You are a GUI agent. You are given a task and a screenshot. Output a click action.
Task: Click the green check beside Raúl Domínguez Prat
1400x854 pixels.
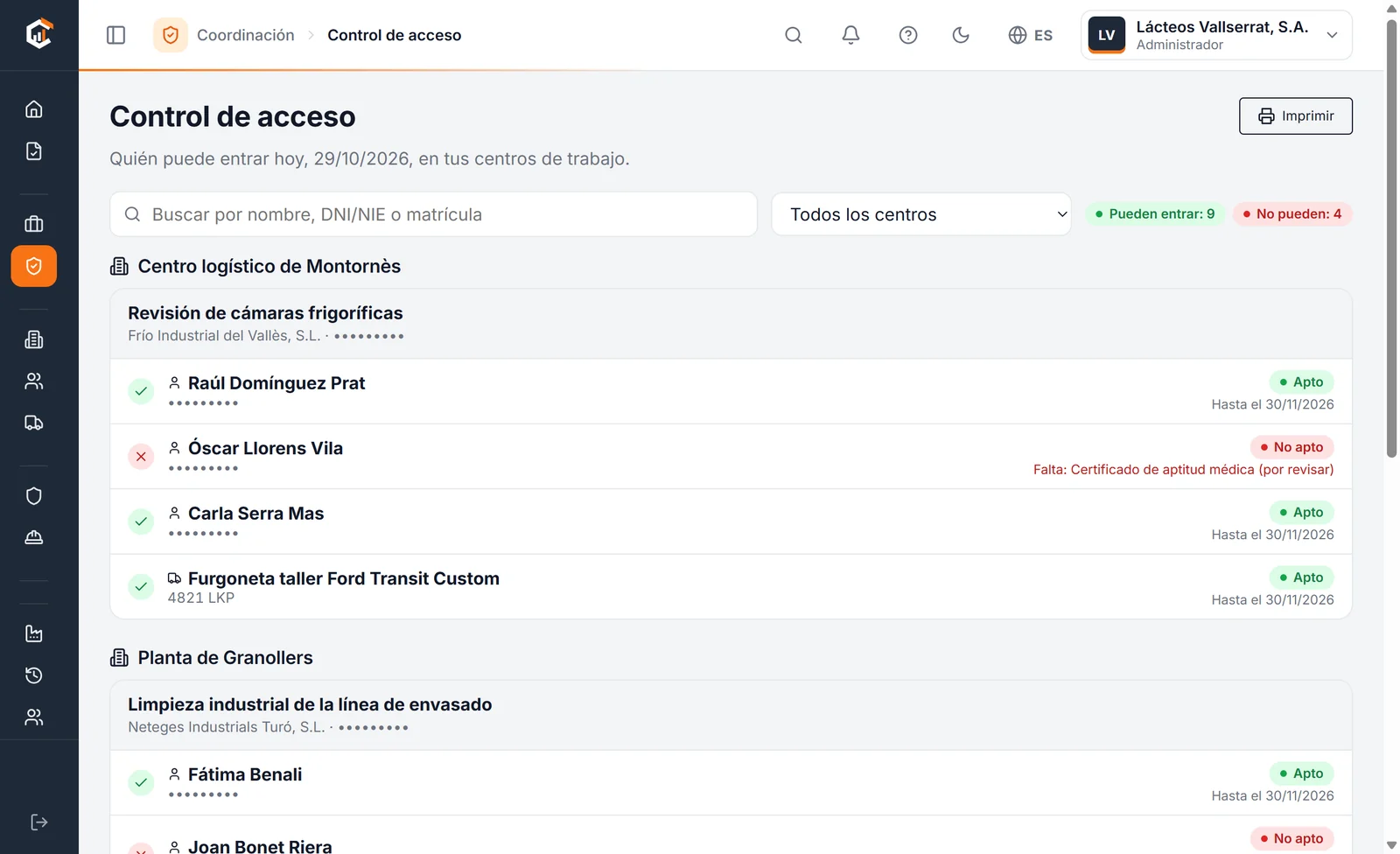141,391
